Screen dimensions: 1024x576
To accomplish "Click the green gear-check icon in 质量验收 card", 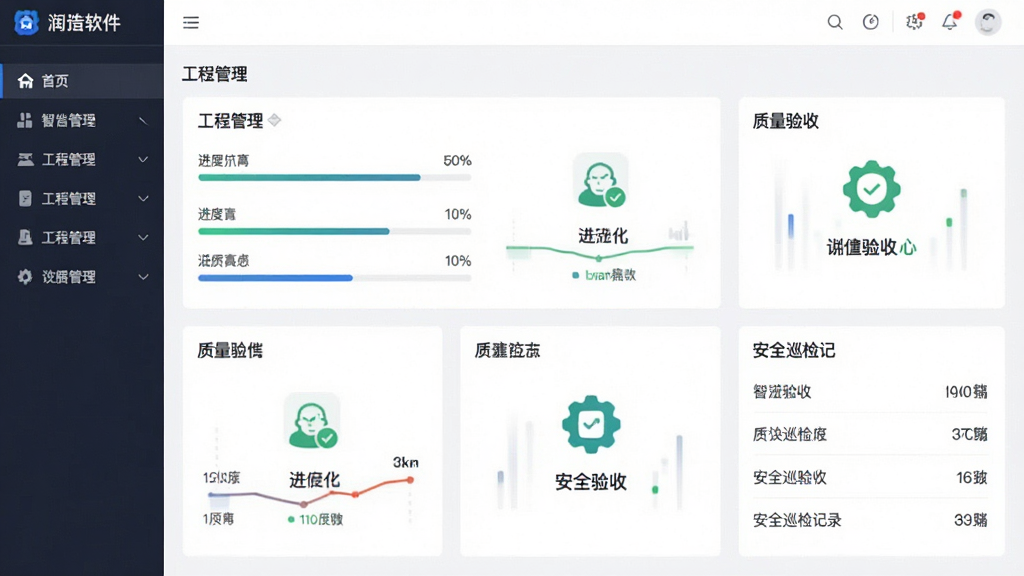I will (x=872, y=189).
